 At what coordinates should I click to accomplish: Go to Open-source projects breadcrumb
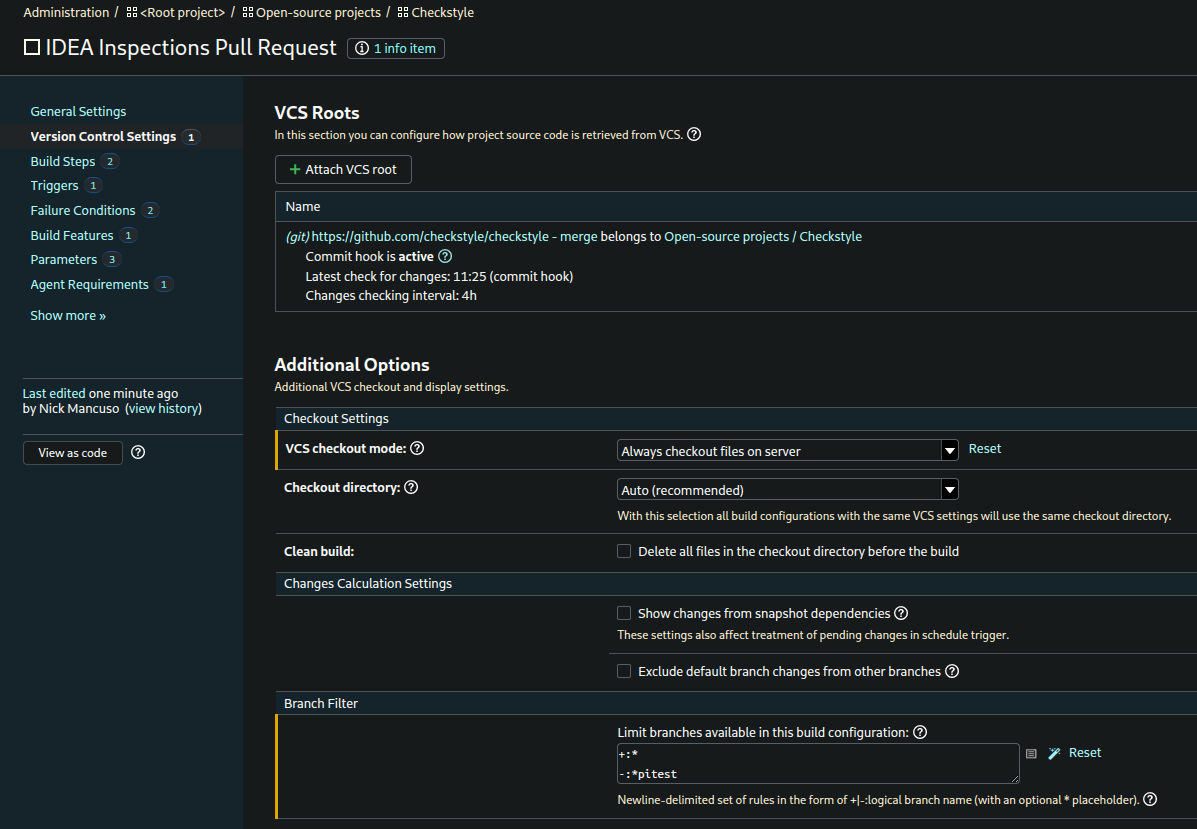318,12
